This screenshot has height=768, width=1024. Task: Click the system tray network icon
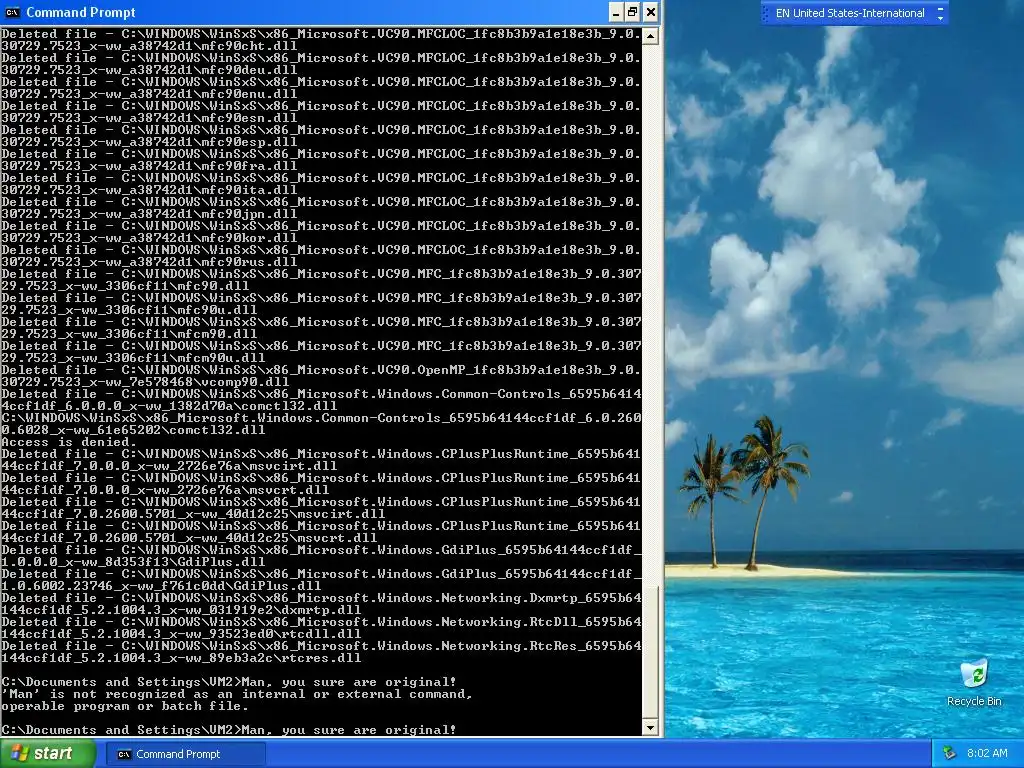pos(950,753)
